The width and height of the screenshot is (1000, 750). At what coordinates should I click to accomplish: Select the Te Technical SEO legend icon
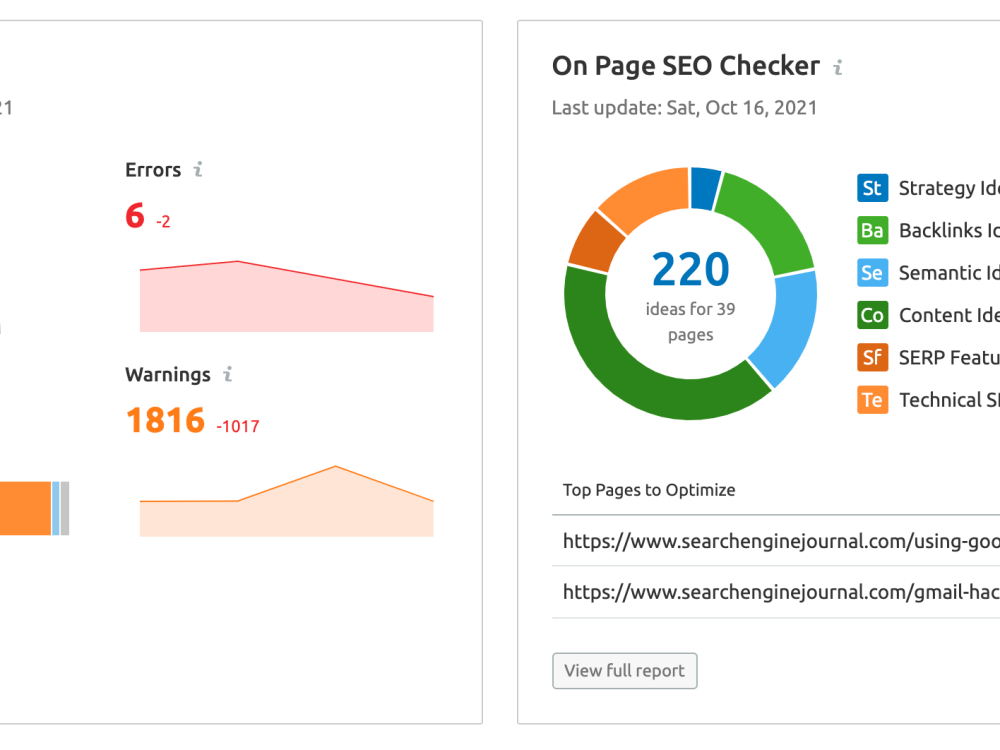872,400
